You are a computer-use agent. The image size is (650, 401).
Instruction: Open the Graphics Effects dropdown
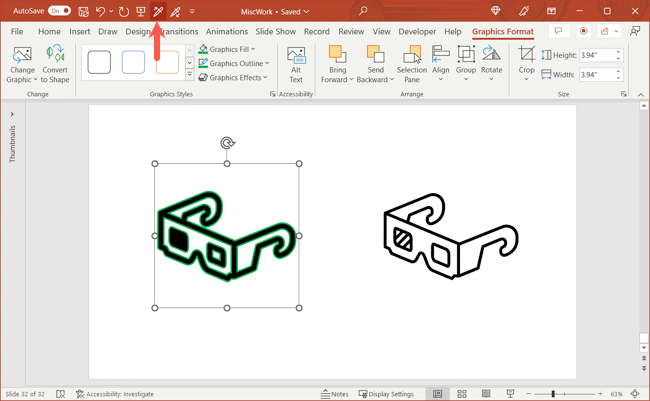(233, 78)
